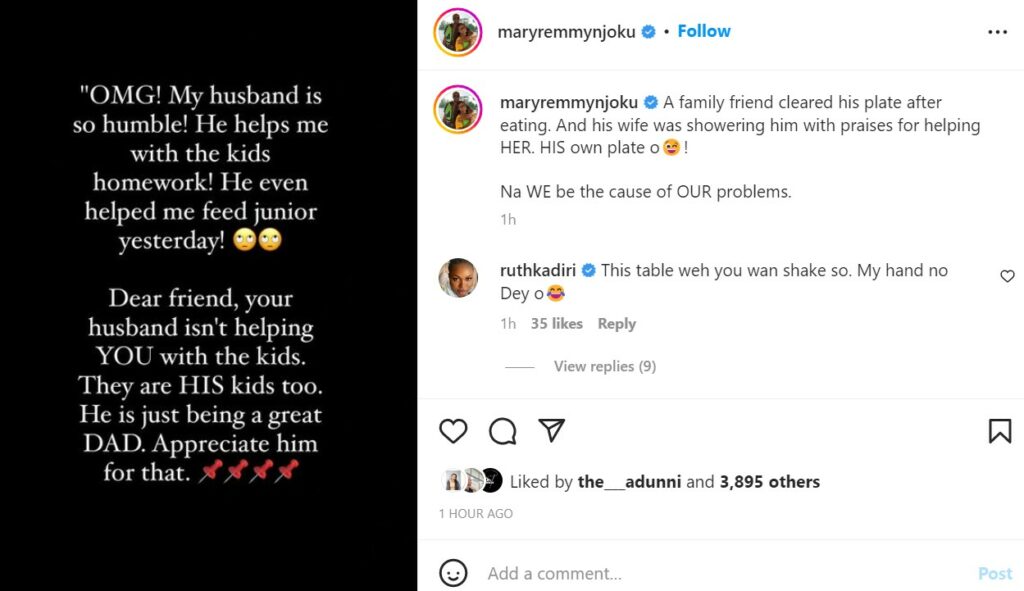This screenshot has width=1024, height=591.
Task: Save post with bookmark icon
Action: [x=999, y=431]
